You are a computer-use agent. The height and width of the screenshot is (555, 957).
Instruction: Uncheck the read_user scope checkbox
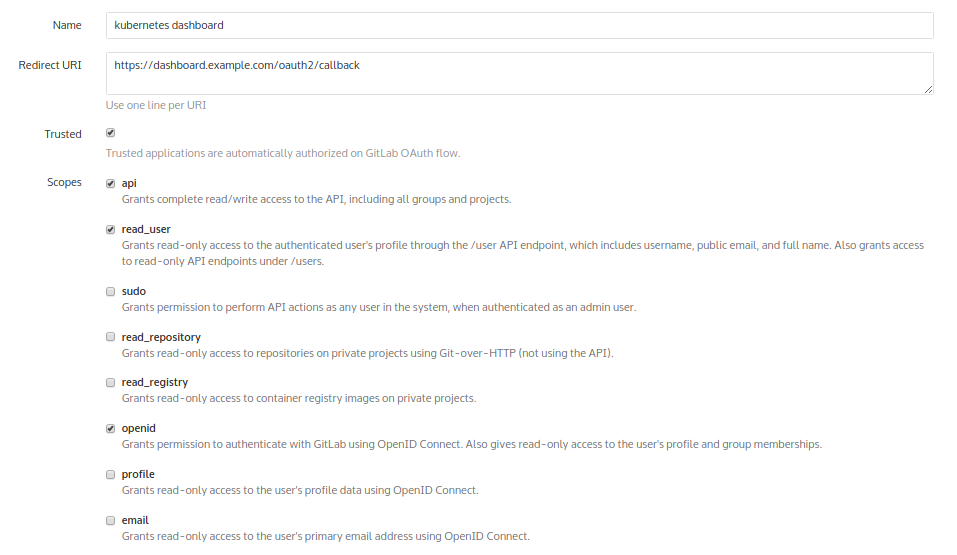tap(111, 229)
